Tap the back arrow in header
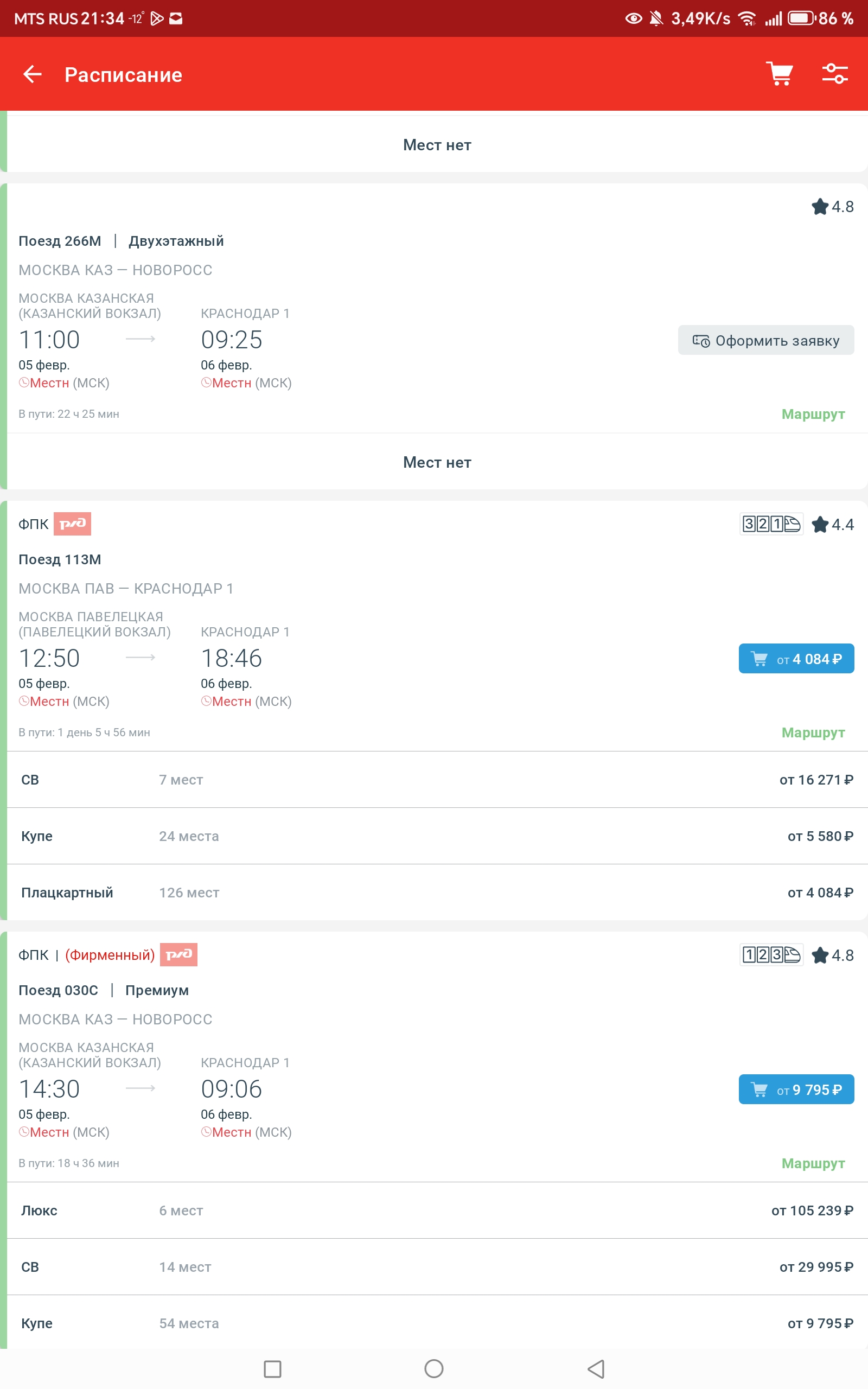The height and width of the screenshot is (1389, 868). point(32,74)
